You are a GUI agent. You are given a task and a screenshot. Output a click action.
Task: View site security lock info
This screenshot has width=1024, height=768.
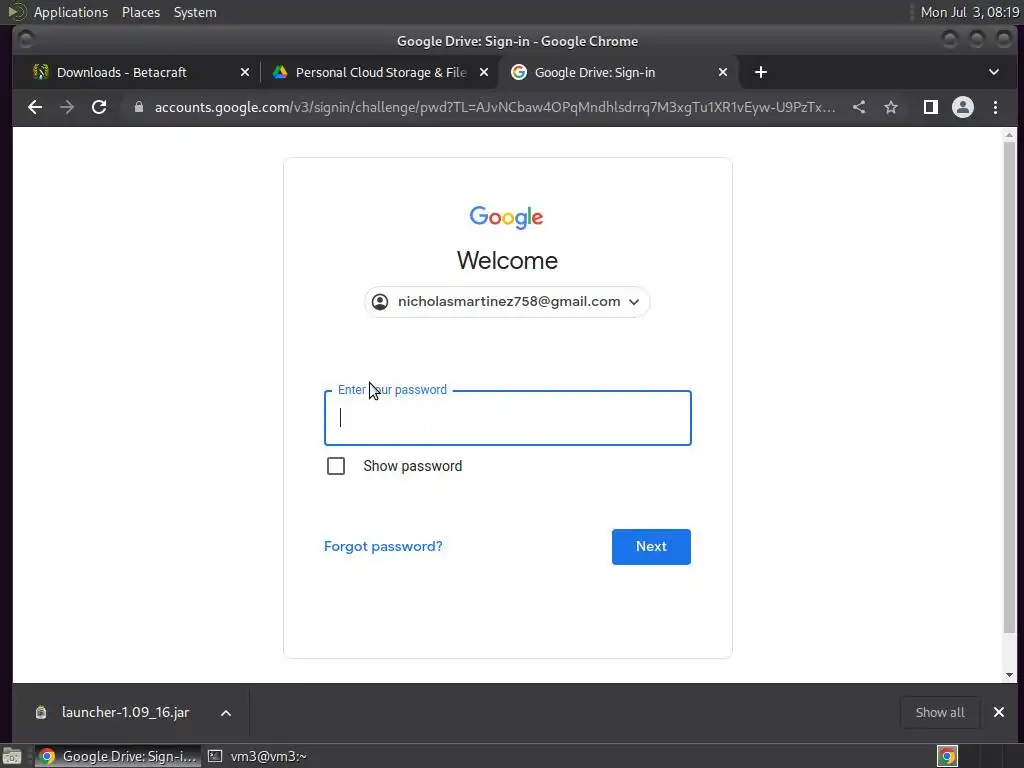point(138,107)
